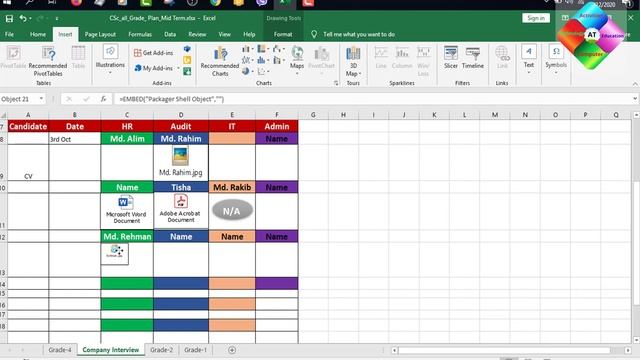
Task: Click the Sign in button
Action: [536, 18]
